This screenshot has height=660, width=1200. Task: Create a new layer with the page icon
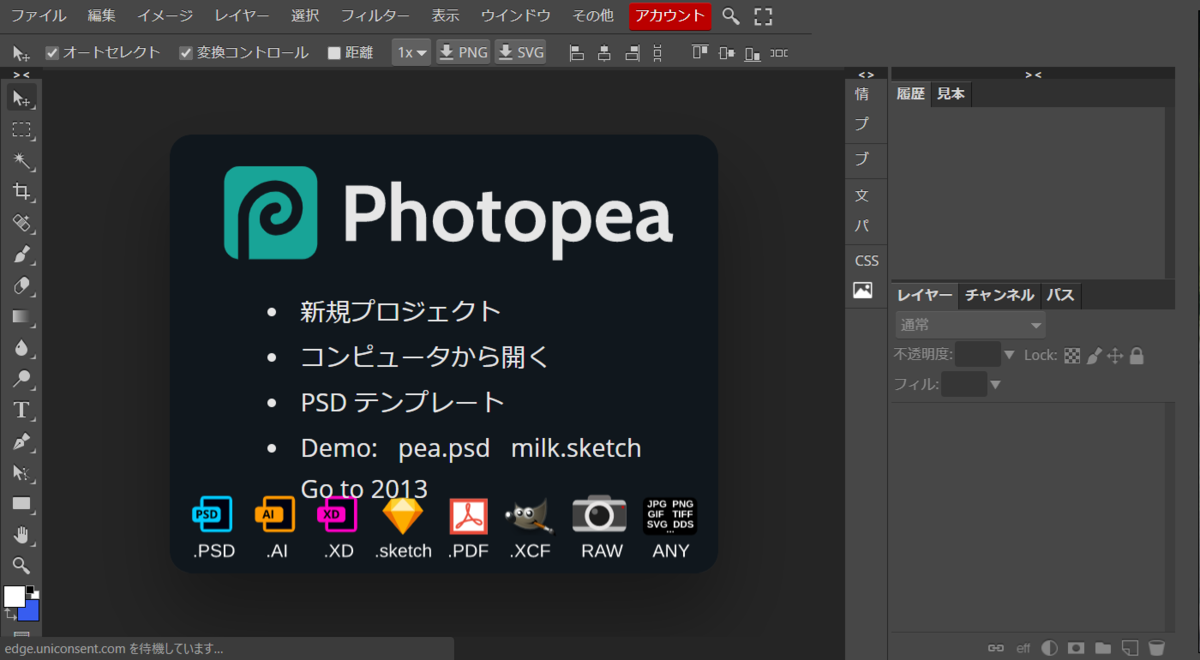pyautogui.click(x=1130, y=647)
